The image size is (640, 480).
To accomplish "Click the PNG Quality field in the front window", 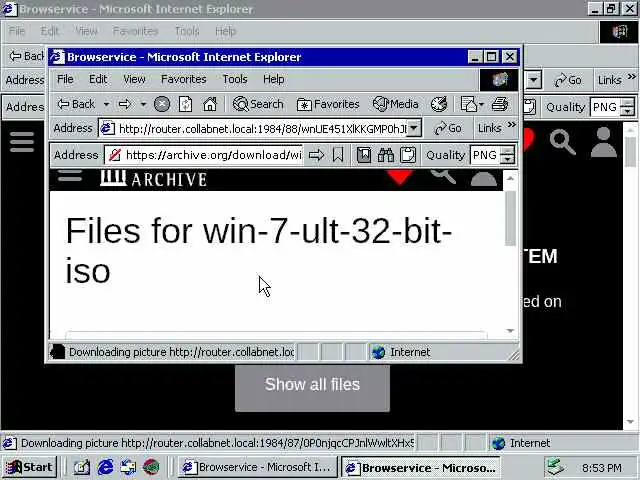I will pos(485,155).
